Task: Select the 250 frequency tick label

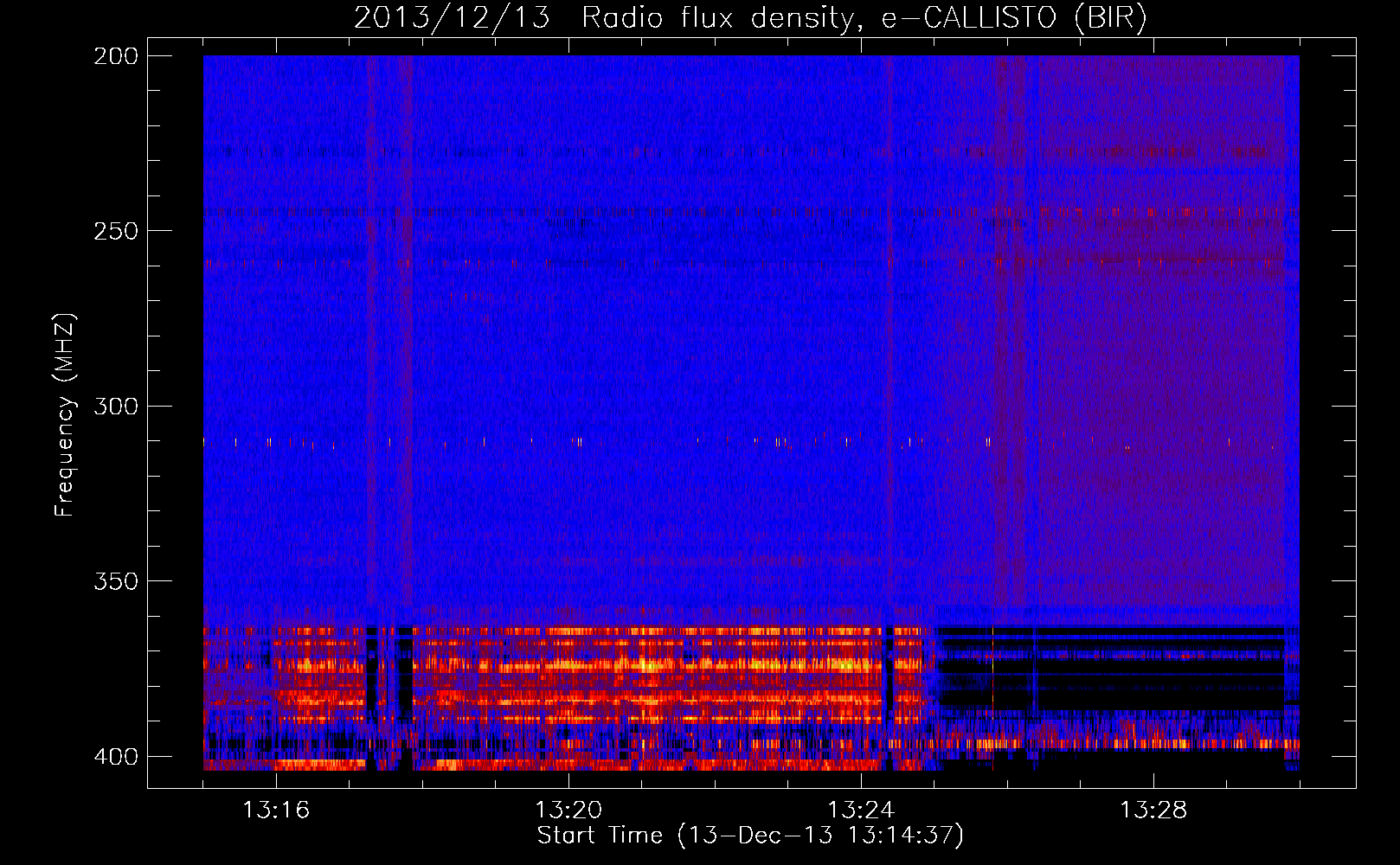Action: pos(116,231)
